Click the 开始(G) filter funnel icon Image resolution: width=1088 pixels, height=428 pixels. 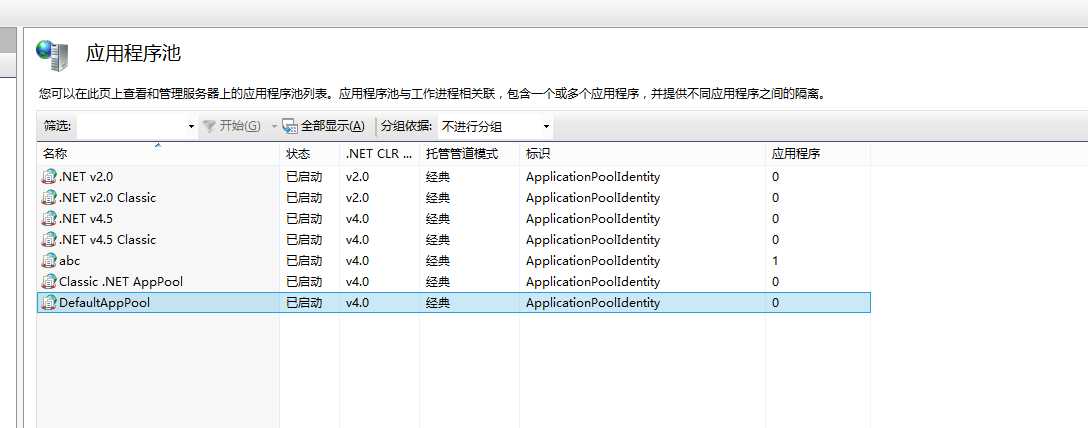[209, 126]
